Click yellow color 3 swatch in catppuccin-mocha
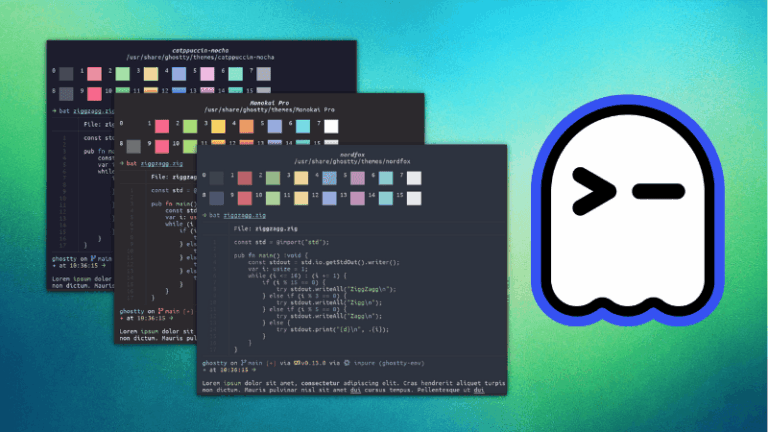This screenshot has height=432, width=768. click(151, 74)
